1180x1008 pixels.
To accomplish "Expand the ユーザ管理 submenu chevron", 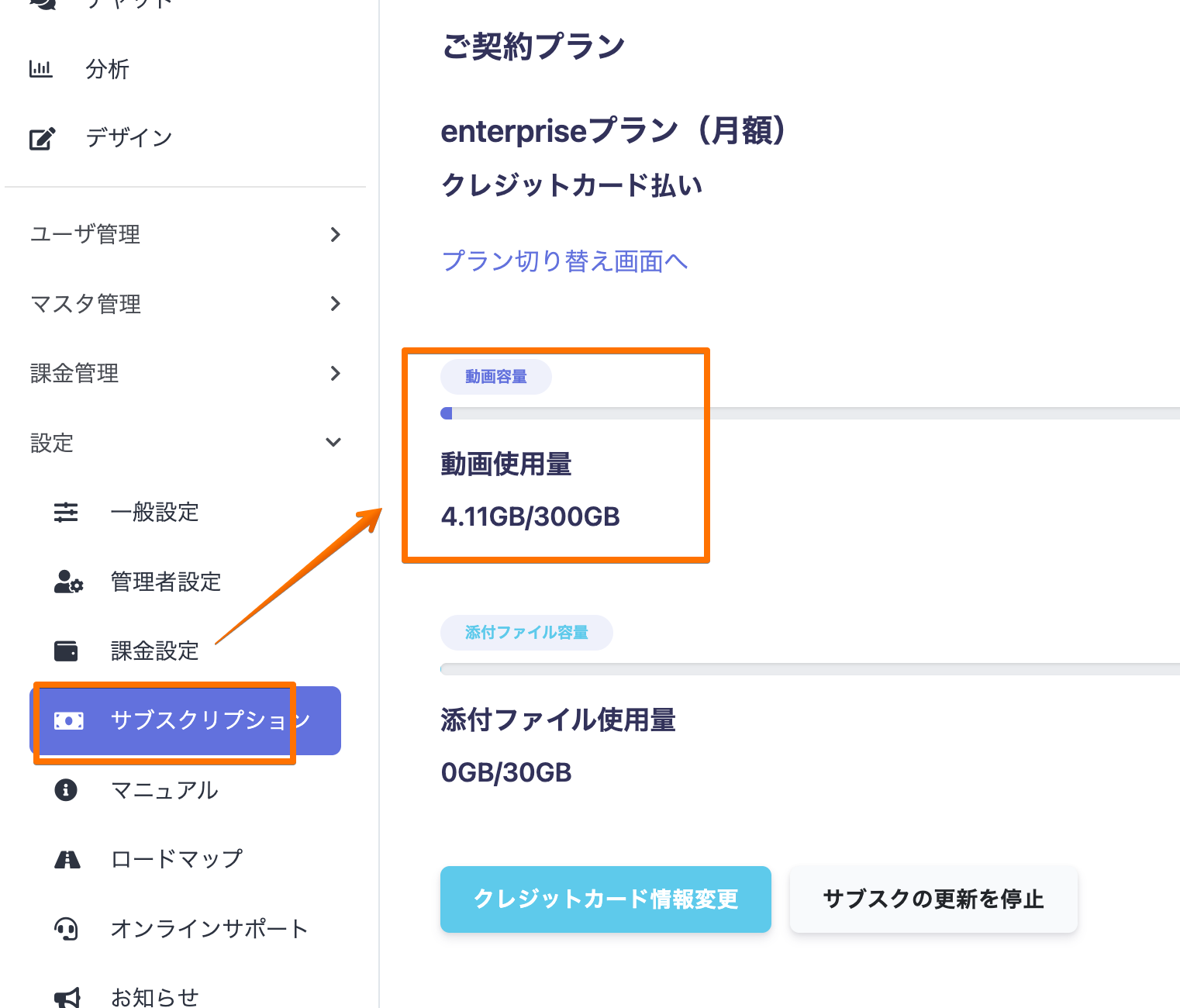I will 335,234.
